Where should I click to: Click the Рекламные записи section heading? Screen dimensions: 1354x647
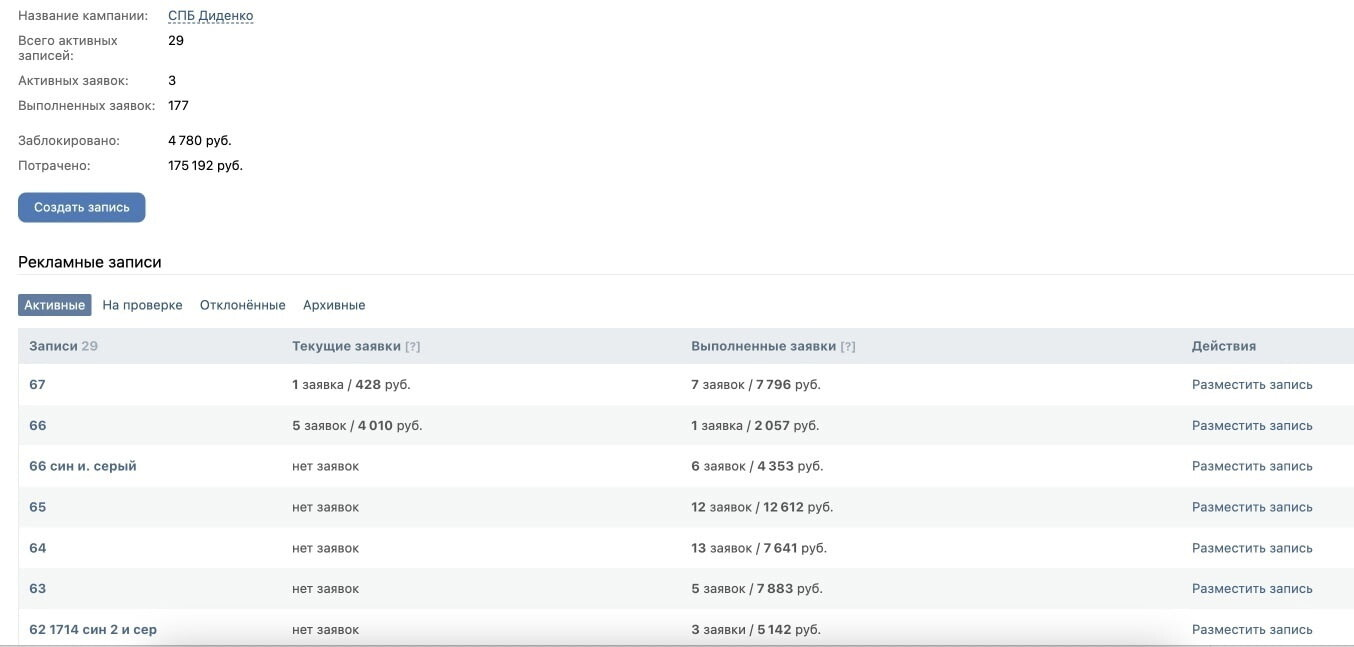(90, 262)
